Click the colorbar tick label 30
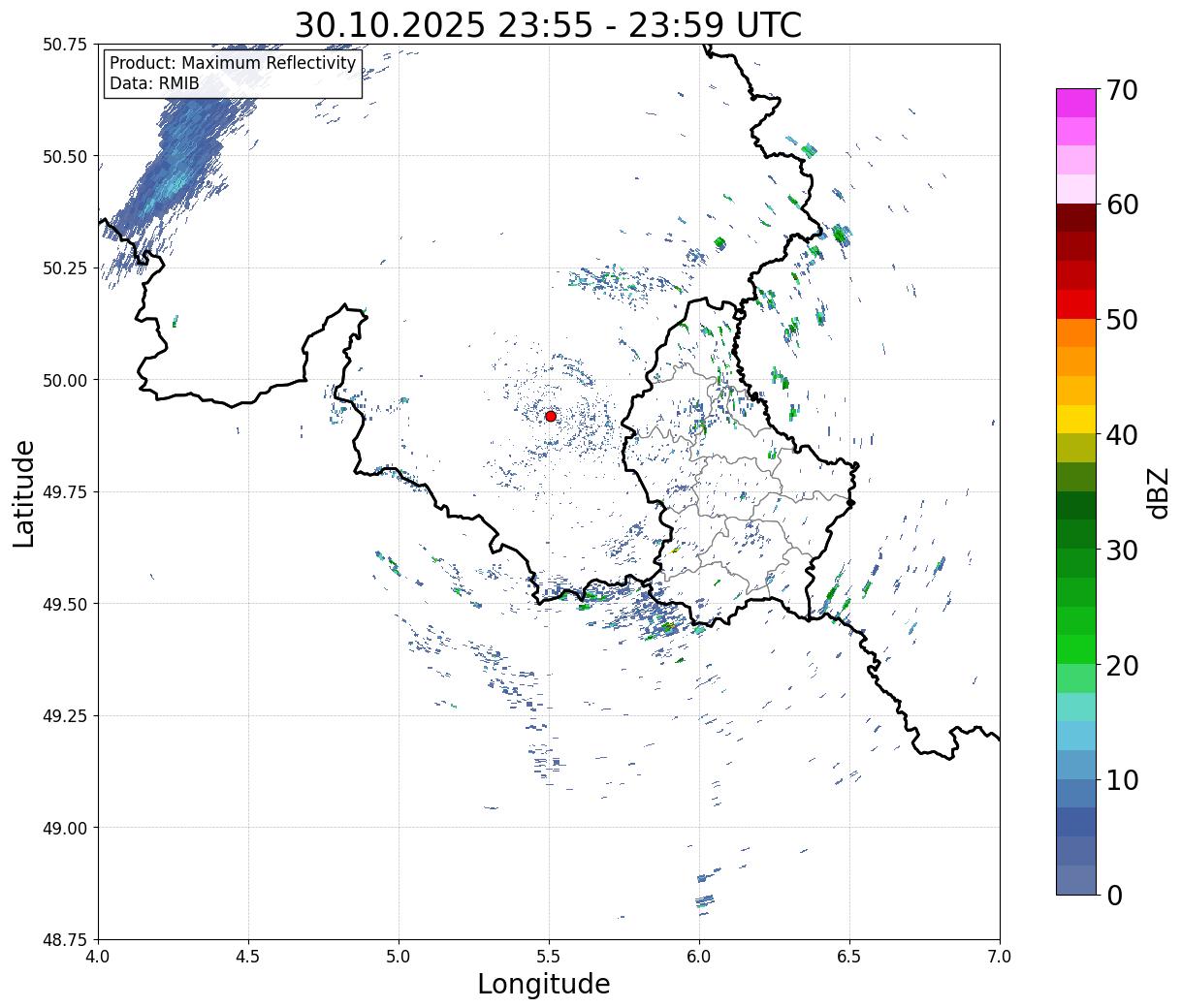1182x1008 pixels. (1122, 551)
